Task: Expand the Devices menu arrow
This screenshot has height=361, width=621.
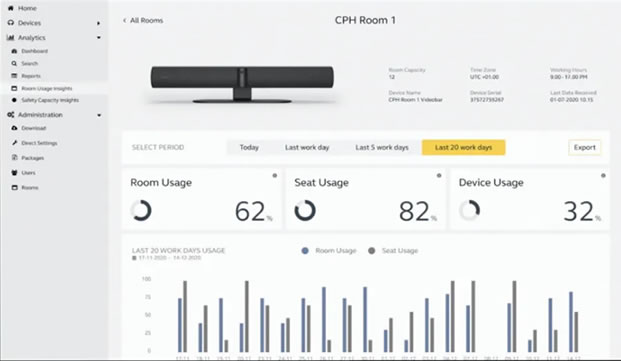Action: [x=99, y=23]
